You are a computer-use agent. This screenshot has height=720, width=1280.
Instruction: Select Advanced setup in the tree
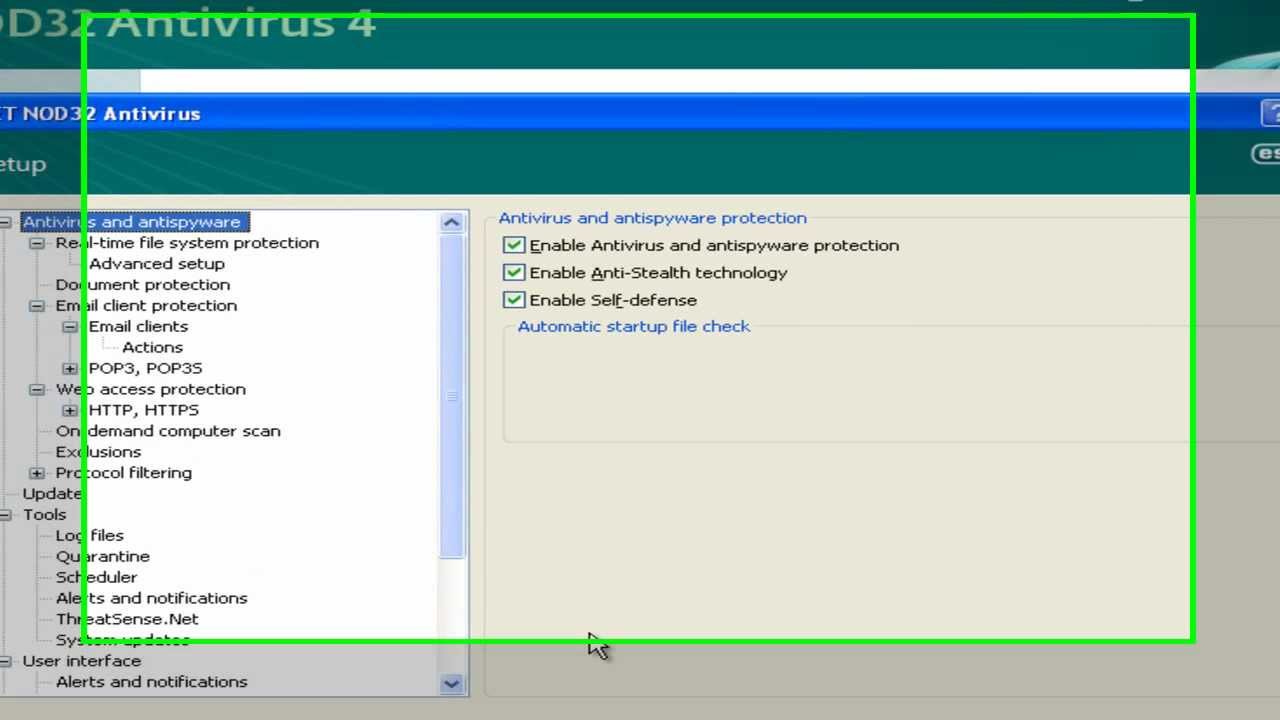pos(157,264)
